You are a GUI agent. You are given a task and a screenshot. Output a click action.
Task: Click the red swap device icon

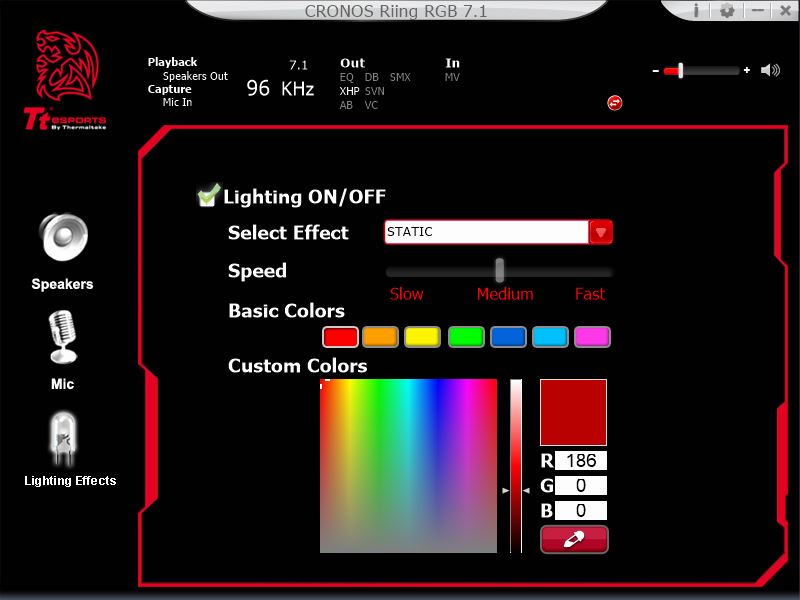pos(615,103)
